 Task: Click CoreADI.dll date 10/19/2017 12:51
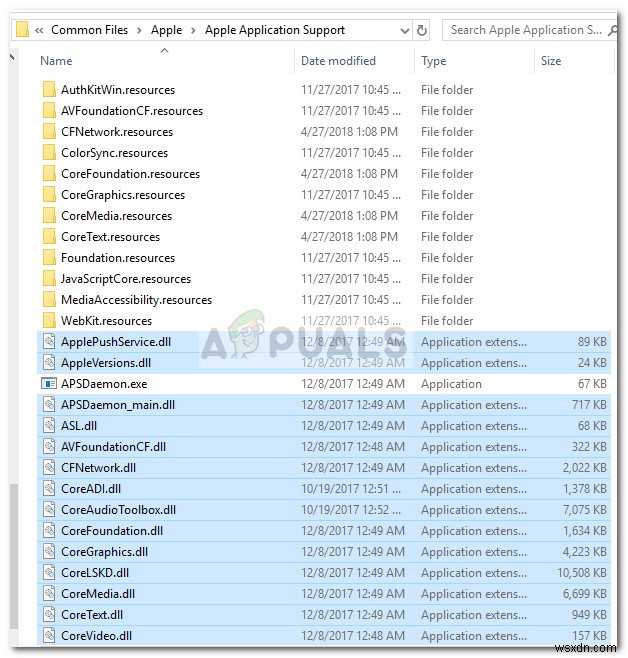coord(351,488)
